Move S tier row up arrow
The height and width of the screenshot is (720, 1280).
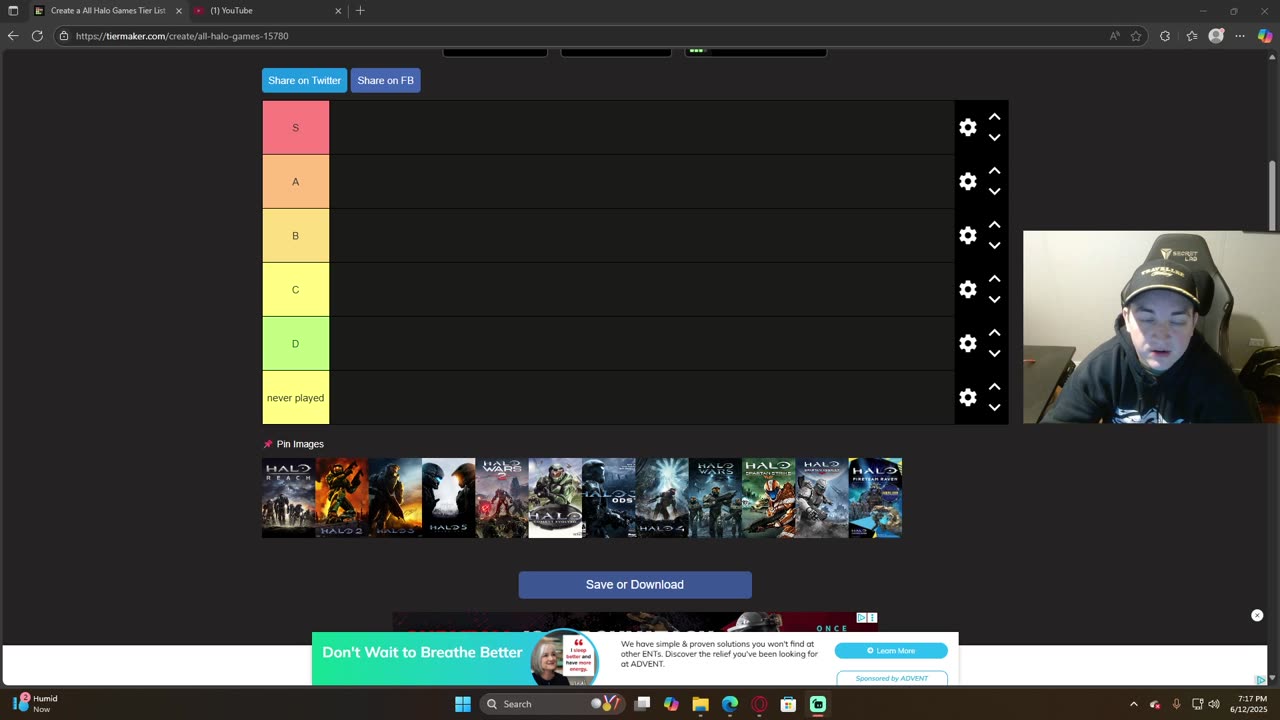pyautogui.click(x=994, y=117)
